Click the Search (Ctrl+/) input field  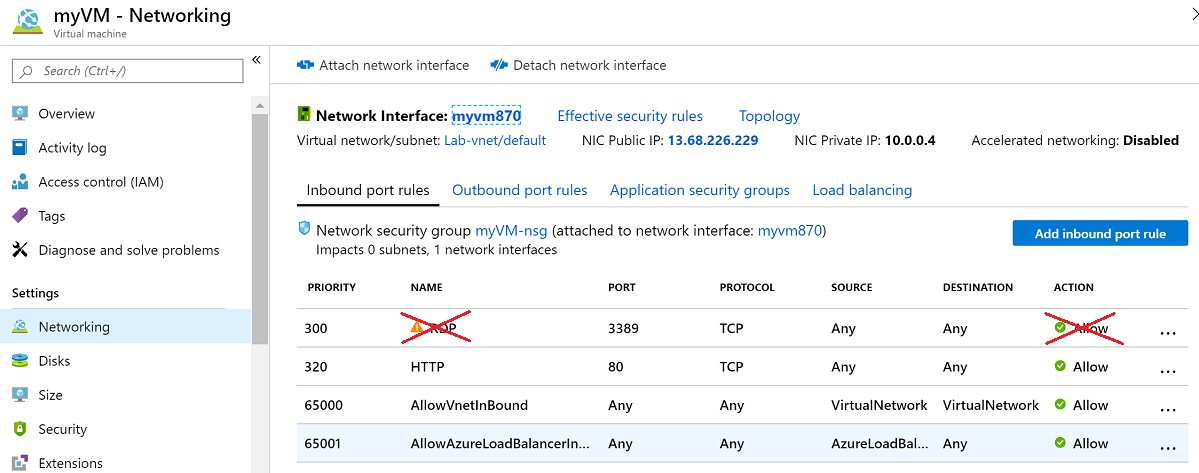click(x=127, y=71)
